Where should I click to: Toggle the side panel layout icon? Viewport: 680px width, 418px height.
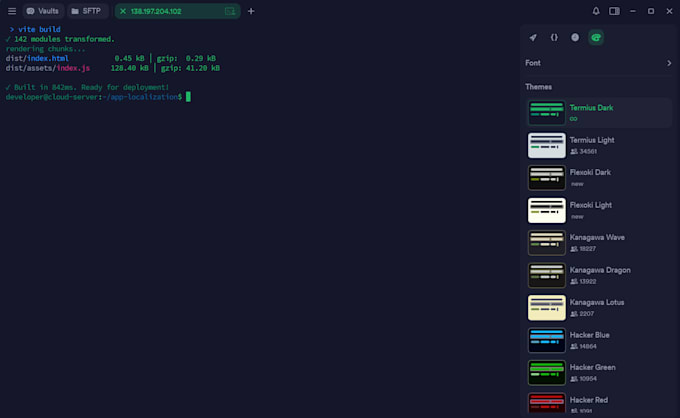click(614, 11)
